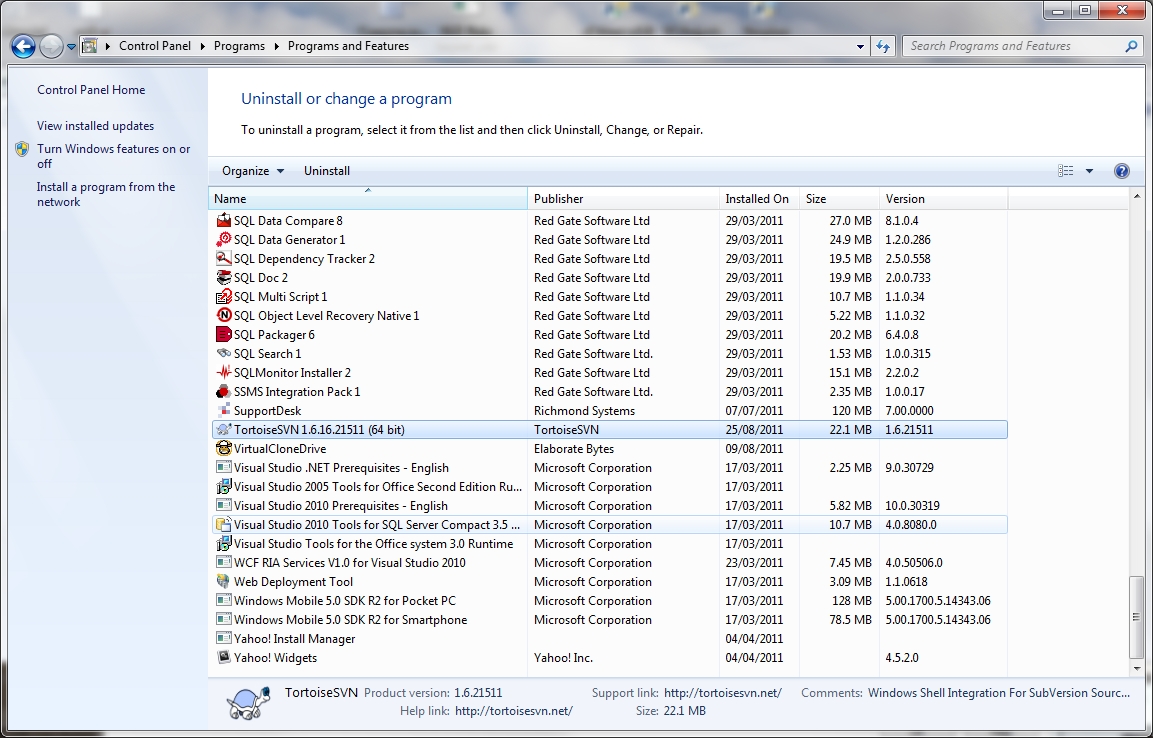
Task: Sort by the Publisher column header
Action: (623, 198)
